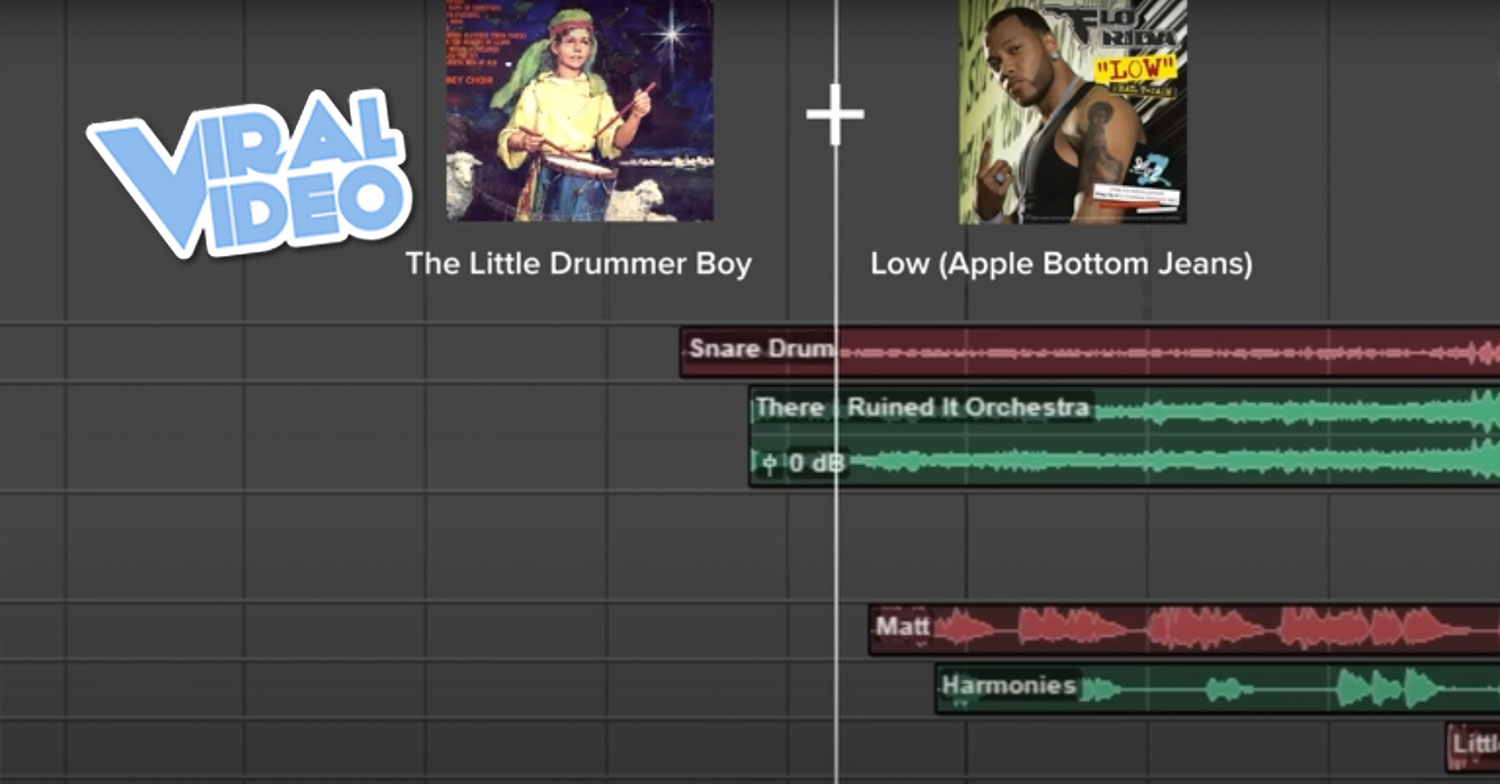Select the Harmonies clip label
The height and width of the screenshot is (784, 1500).
(x=1008, y=686)
